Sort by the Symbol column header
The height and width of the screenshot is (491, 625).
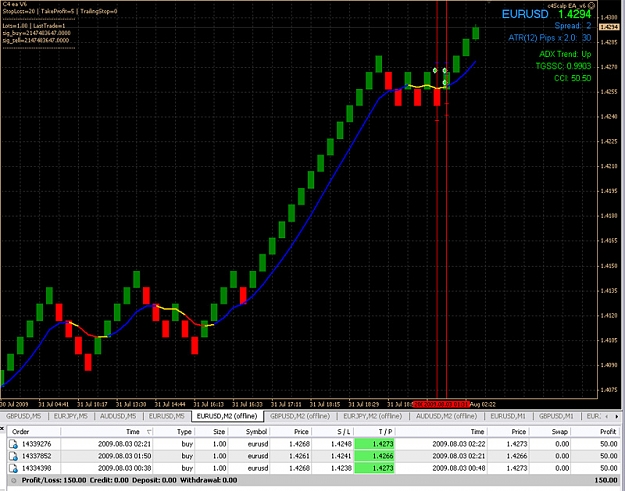click(x=250, y=432)
